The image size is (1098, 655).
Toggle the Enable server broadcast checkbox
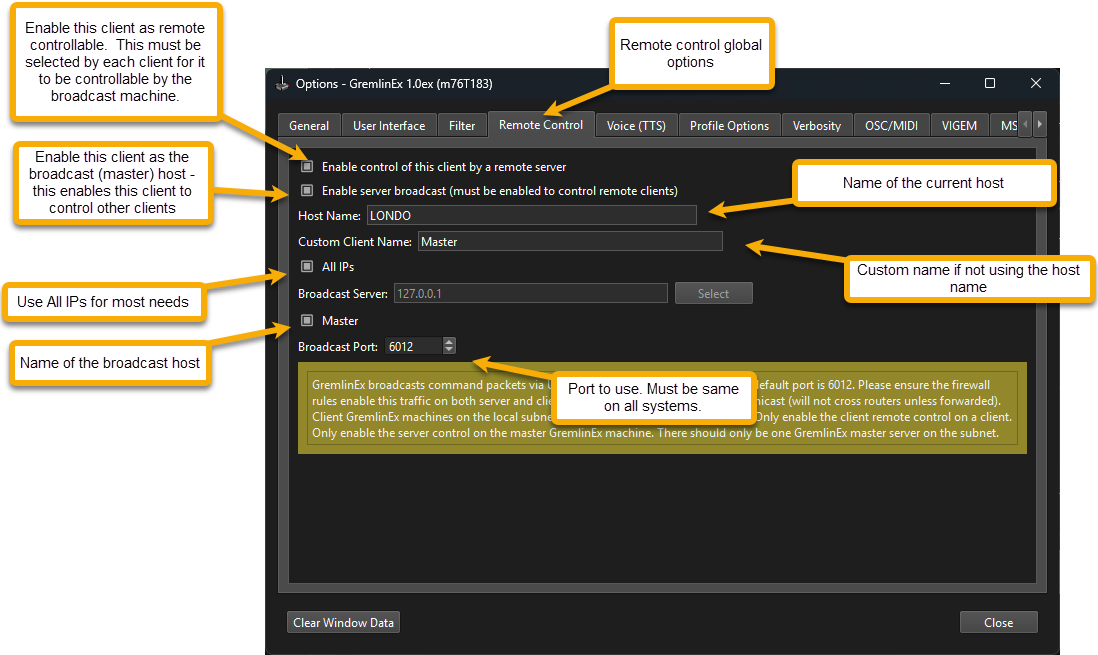308,191
